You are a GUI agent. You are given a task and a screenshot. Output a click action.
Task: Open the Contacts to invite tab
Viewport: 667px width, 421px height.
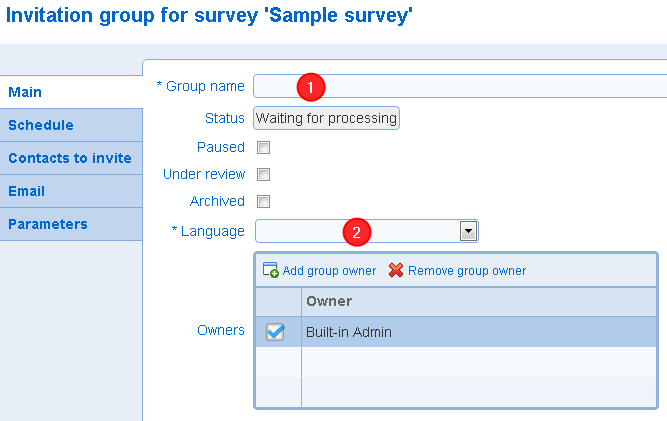tap(71, 158)
